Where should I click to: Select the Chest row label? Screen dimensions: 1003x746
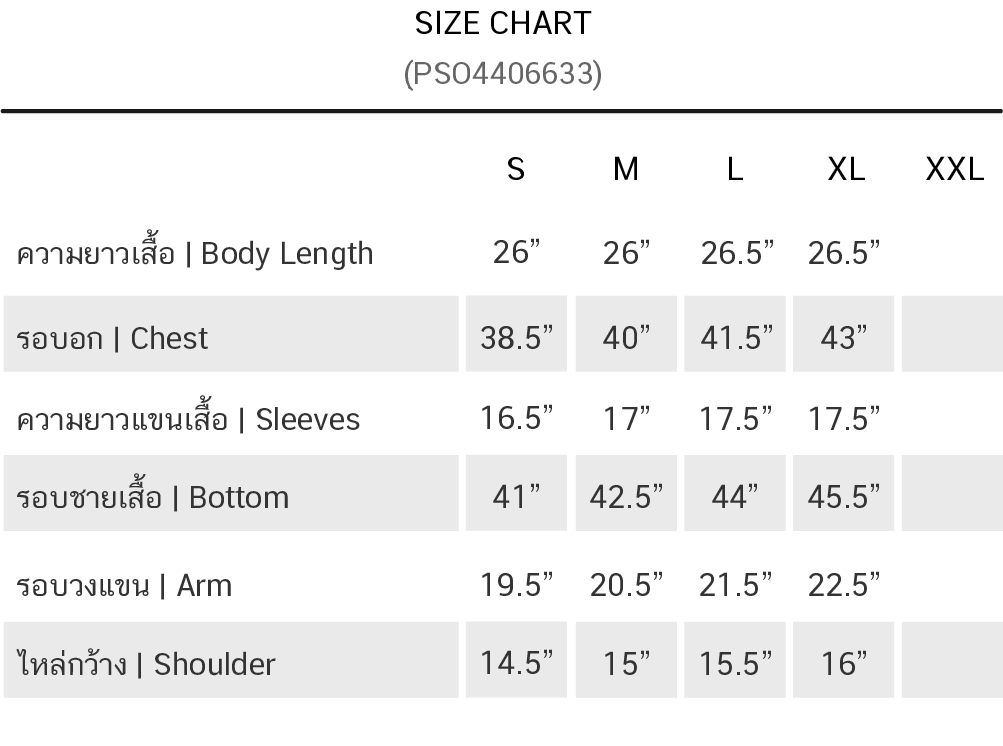(112, 338)
